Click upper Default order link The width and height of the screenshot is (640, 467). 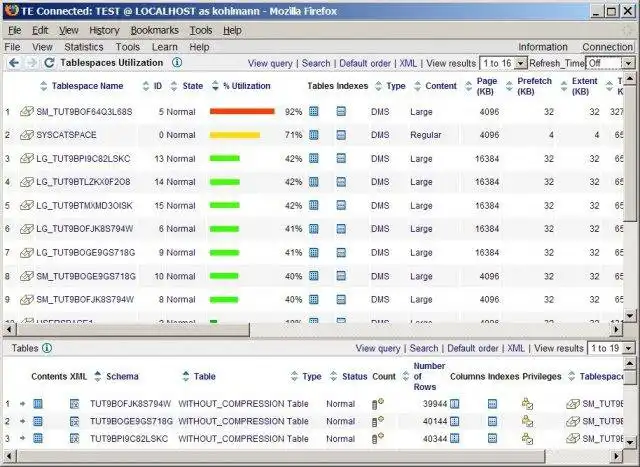[x=365, y=63]
